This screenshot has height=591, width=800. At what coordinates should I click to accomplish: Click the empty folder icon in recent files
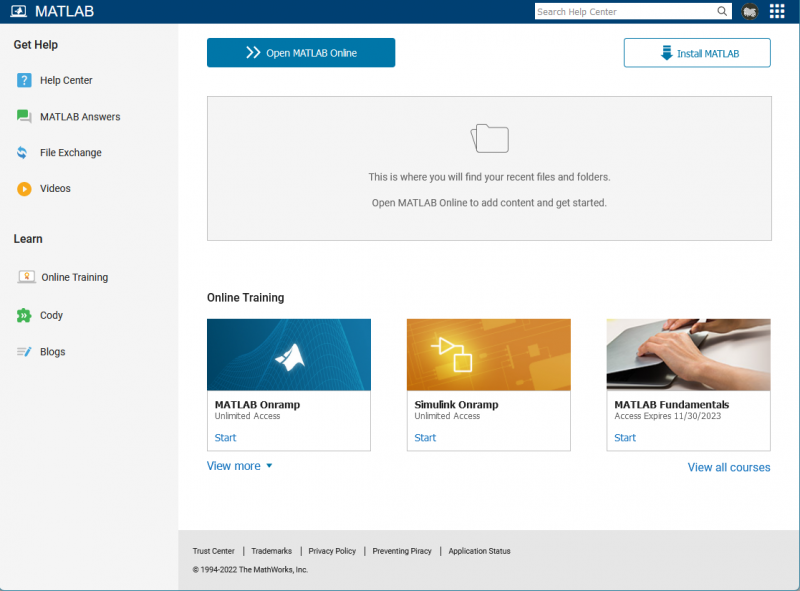(x=489, y=138)
